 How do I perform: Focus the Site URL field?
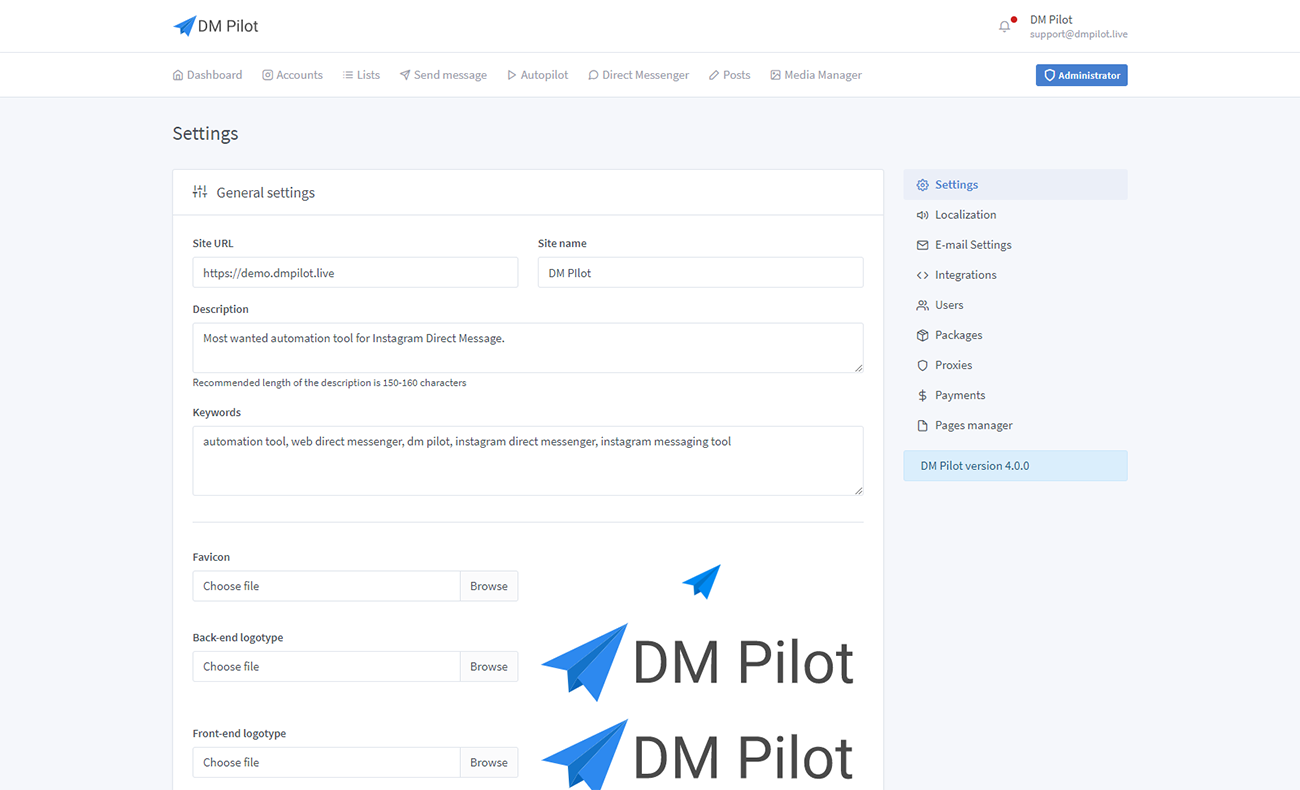tap(355, 272)
